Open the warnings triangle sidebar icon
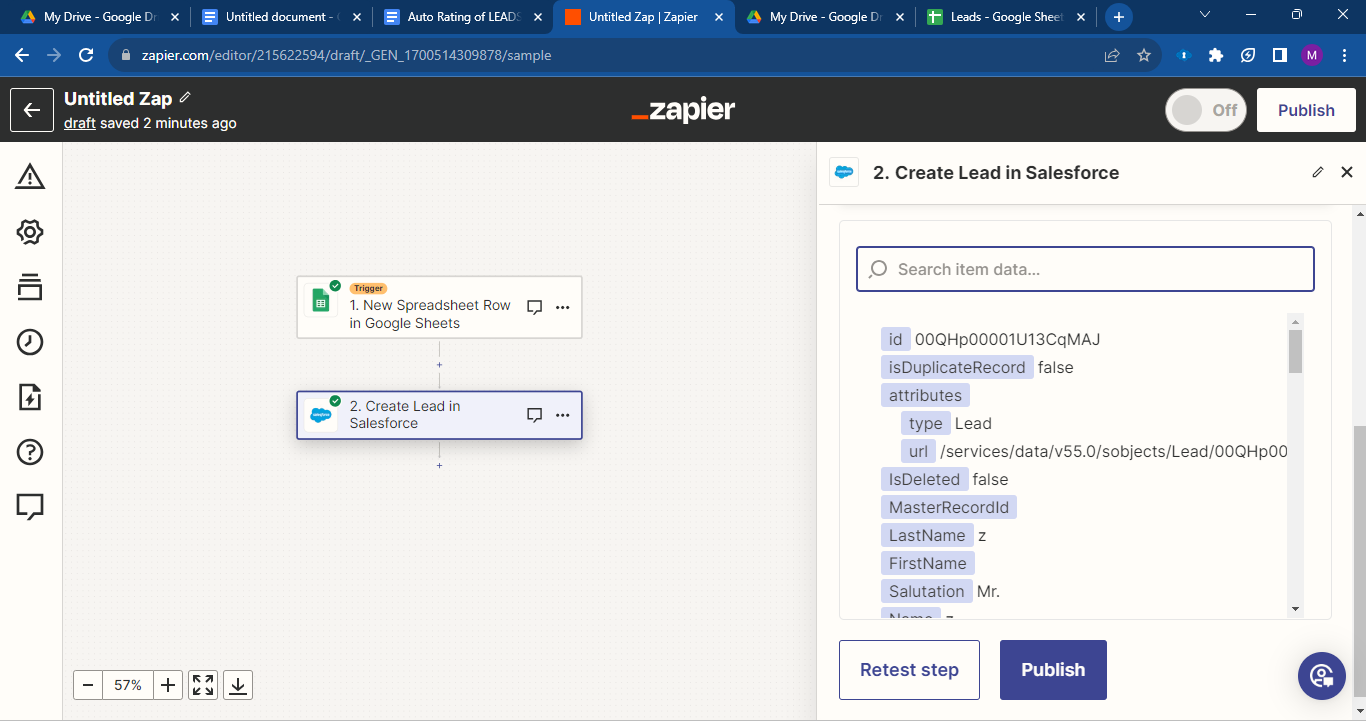 coord(30,177)
